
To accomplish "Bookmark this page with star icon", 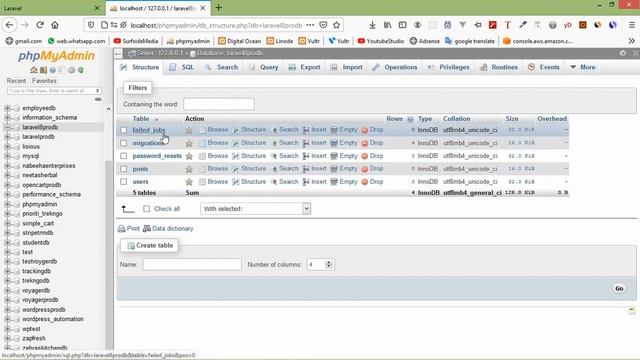I will [x=336, y=25].
